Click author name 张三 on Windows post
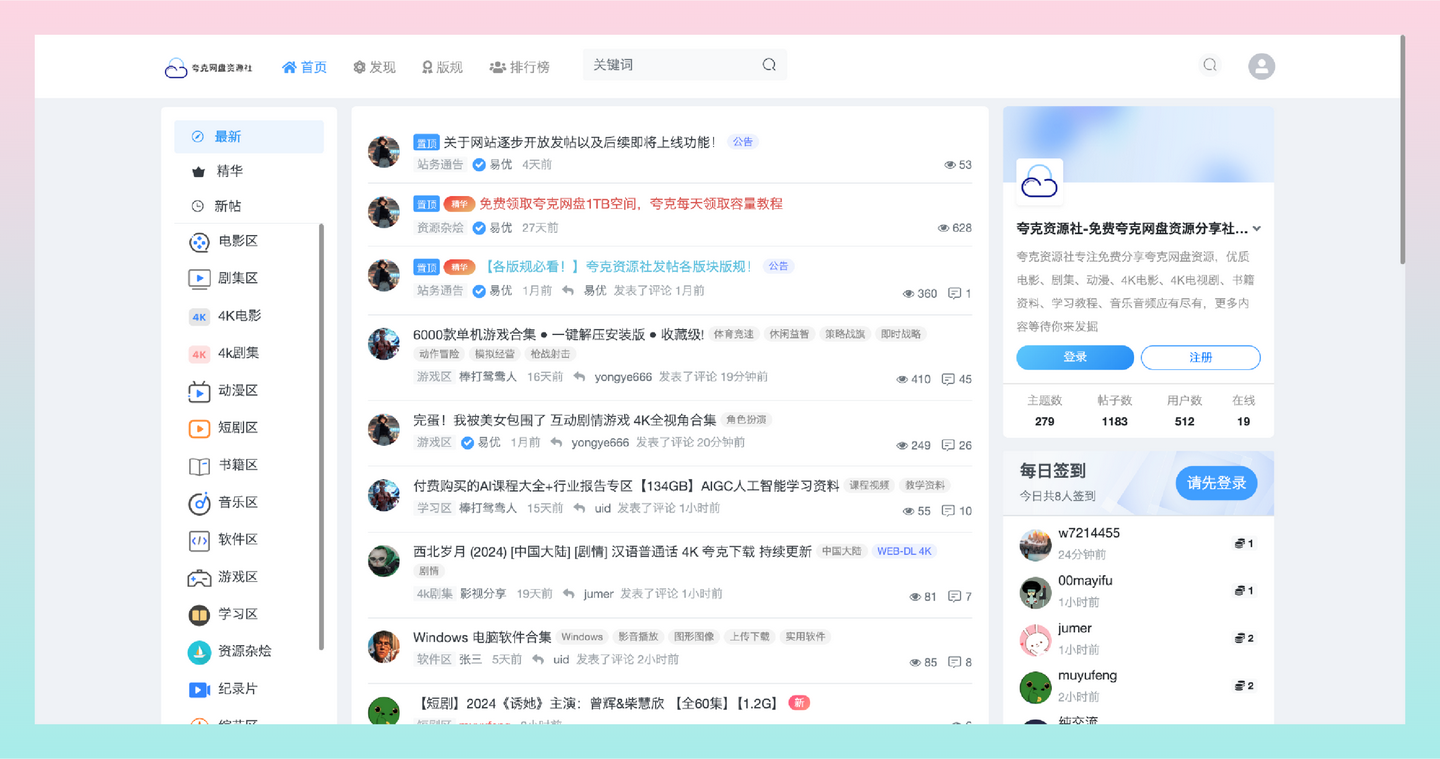Image resolution: width=1440 pixels, height=759 pixels. pos(470,660)
